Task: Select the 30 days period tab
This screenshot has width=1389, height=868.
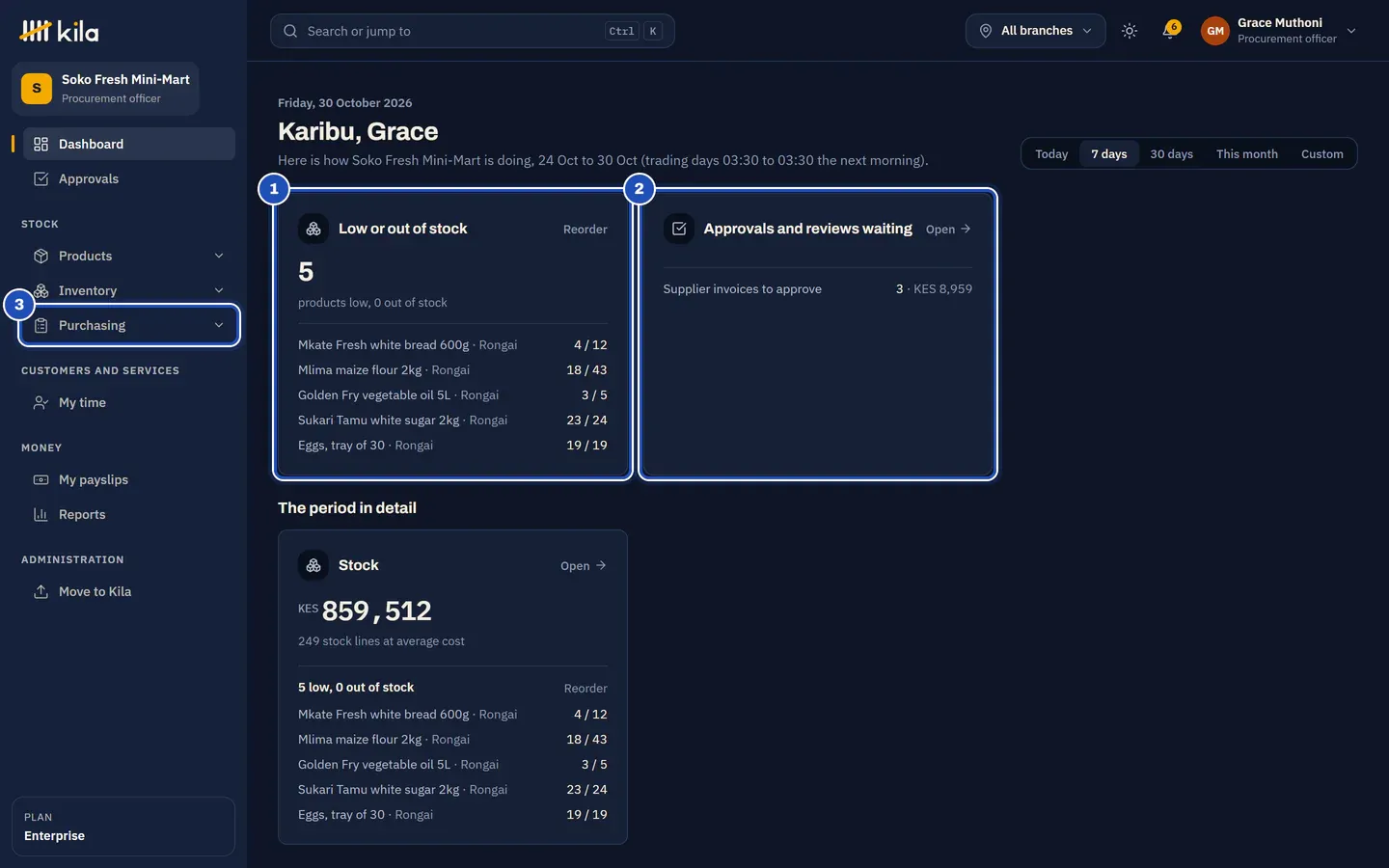Action: [x=1171, y=153]
